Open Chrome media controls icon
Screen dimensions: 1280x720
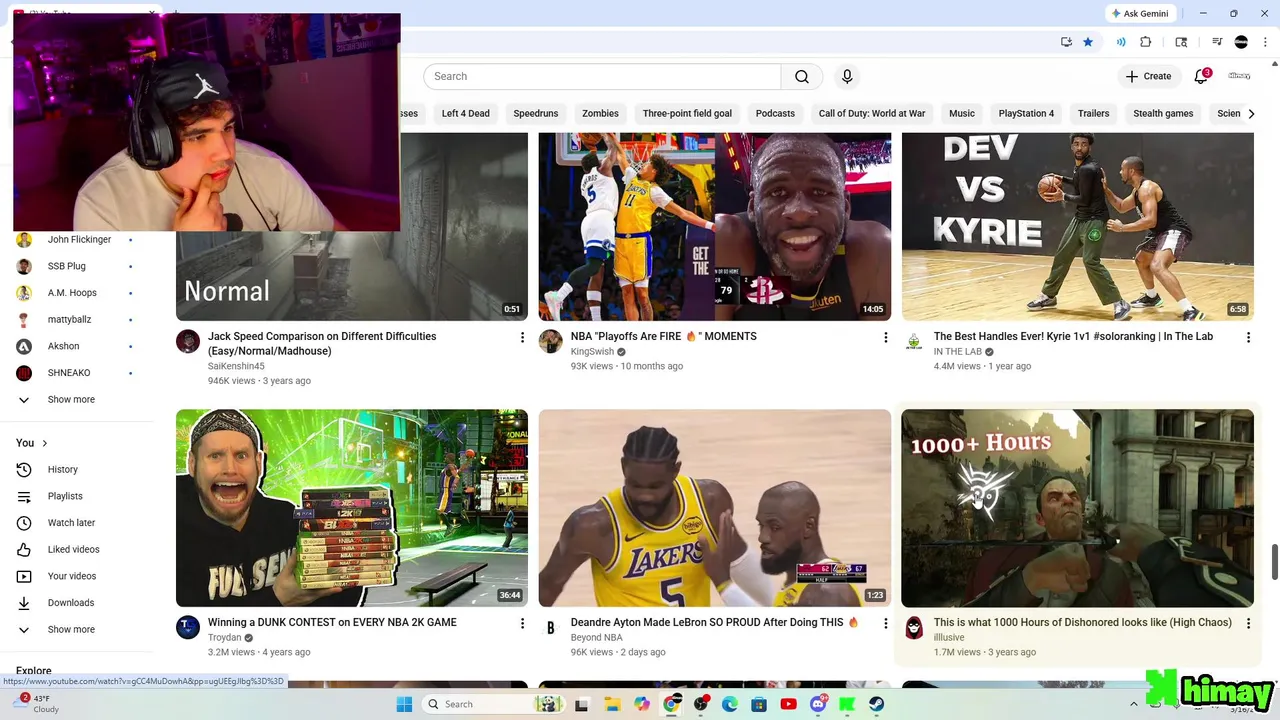click(1217, 42)
